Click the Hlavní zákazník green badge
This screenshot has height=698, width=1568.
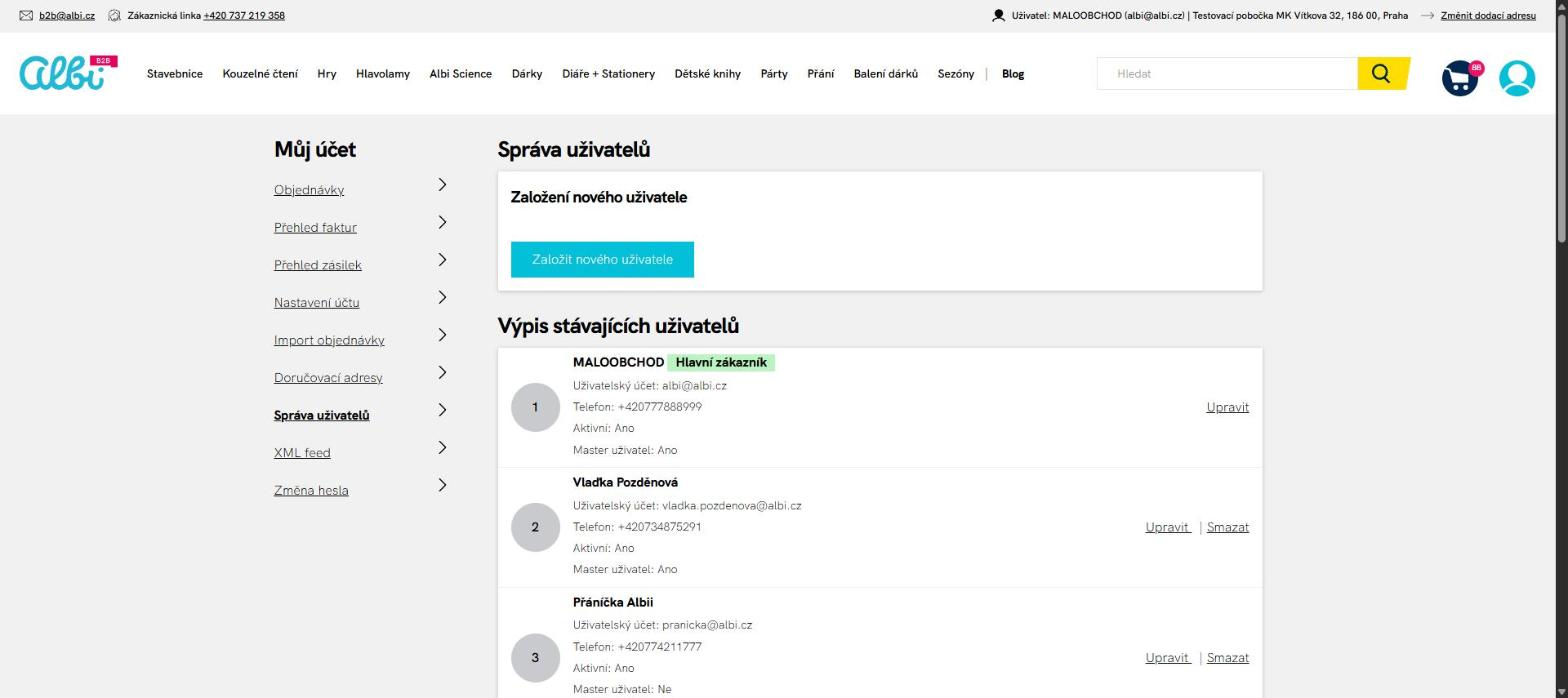pyautogui.click(x=721, y=362)
